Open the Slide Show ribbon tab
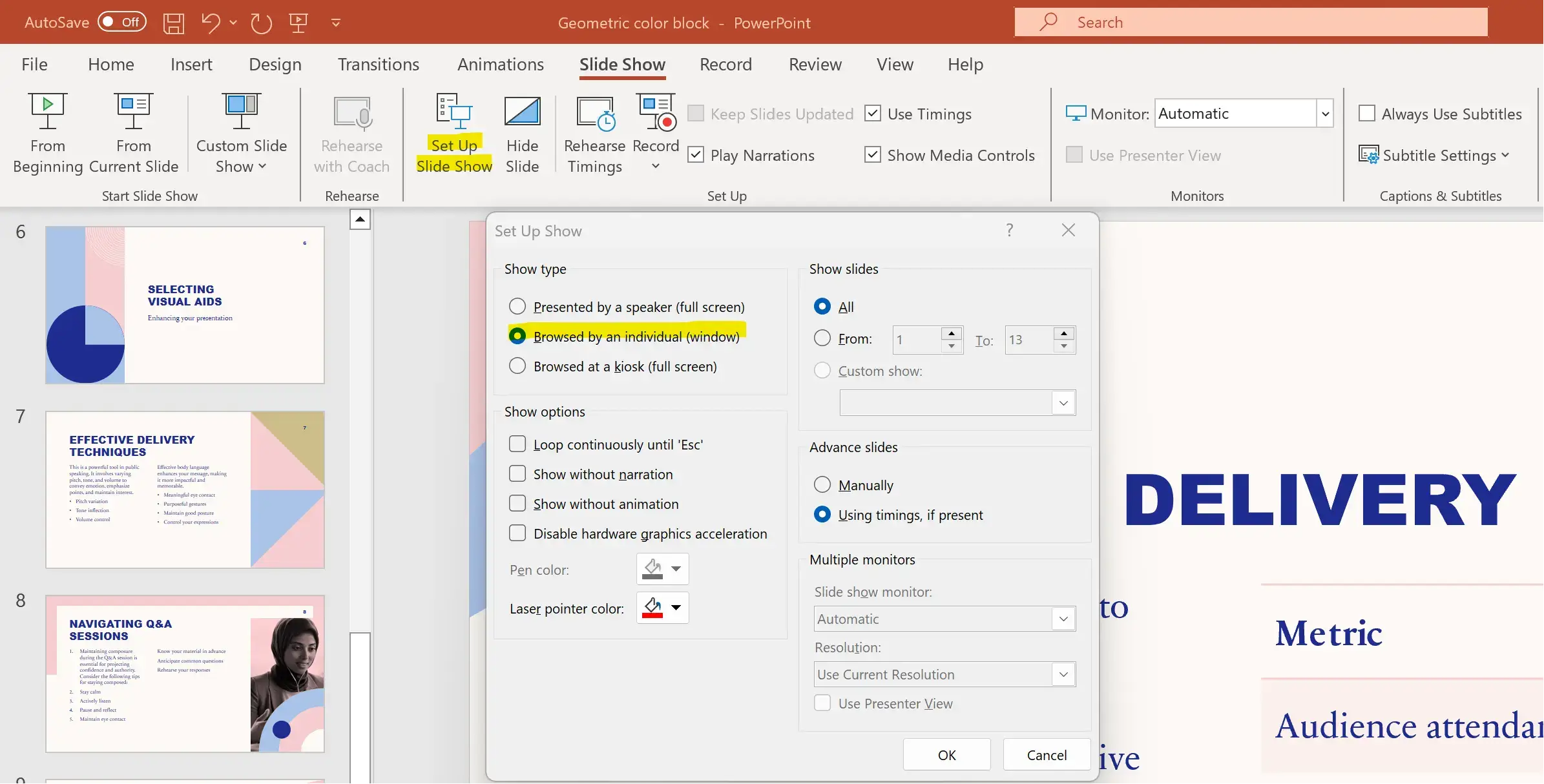Viewport: 1544px width, 784px height. 622,63
